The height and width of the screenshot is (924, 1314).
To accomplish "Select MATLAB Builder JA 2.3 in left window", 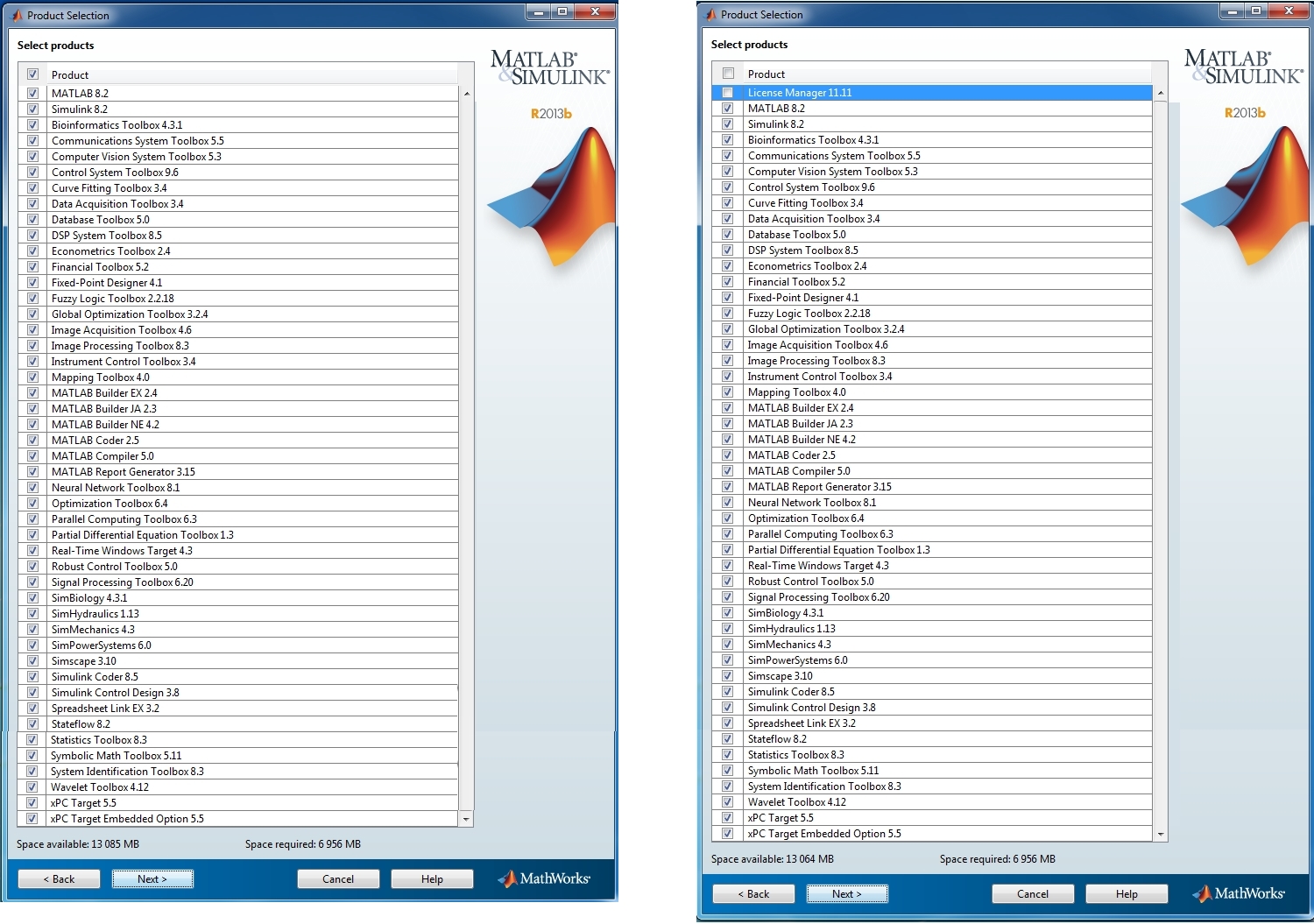I will [238, 409].
